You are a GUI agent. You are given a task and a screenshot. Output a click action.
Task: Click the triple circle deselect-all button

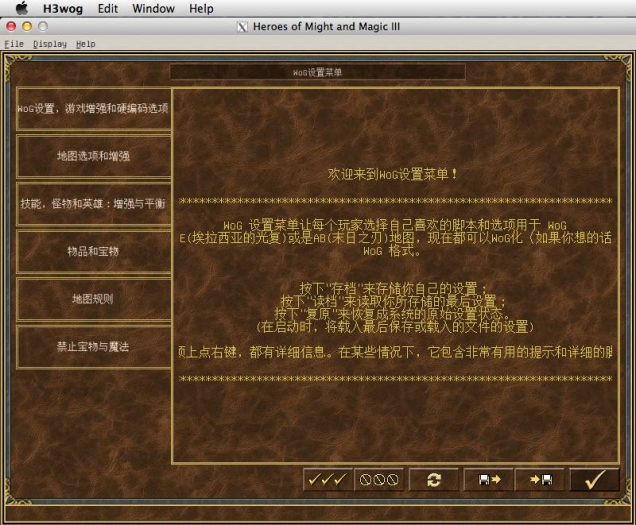[x=380, y=480]
